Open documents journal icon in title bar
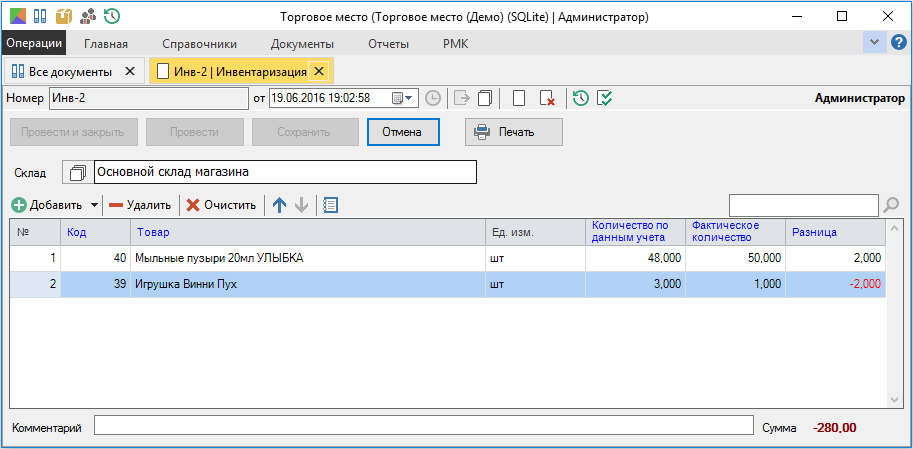 point(40,16)
